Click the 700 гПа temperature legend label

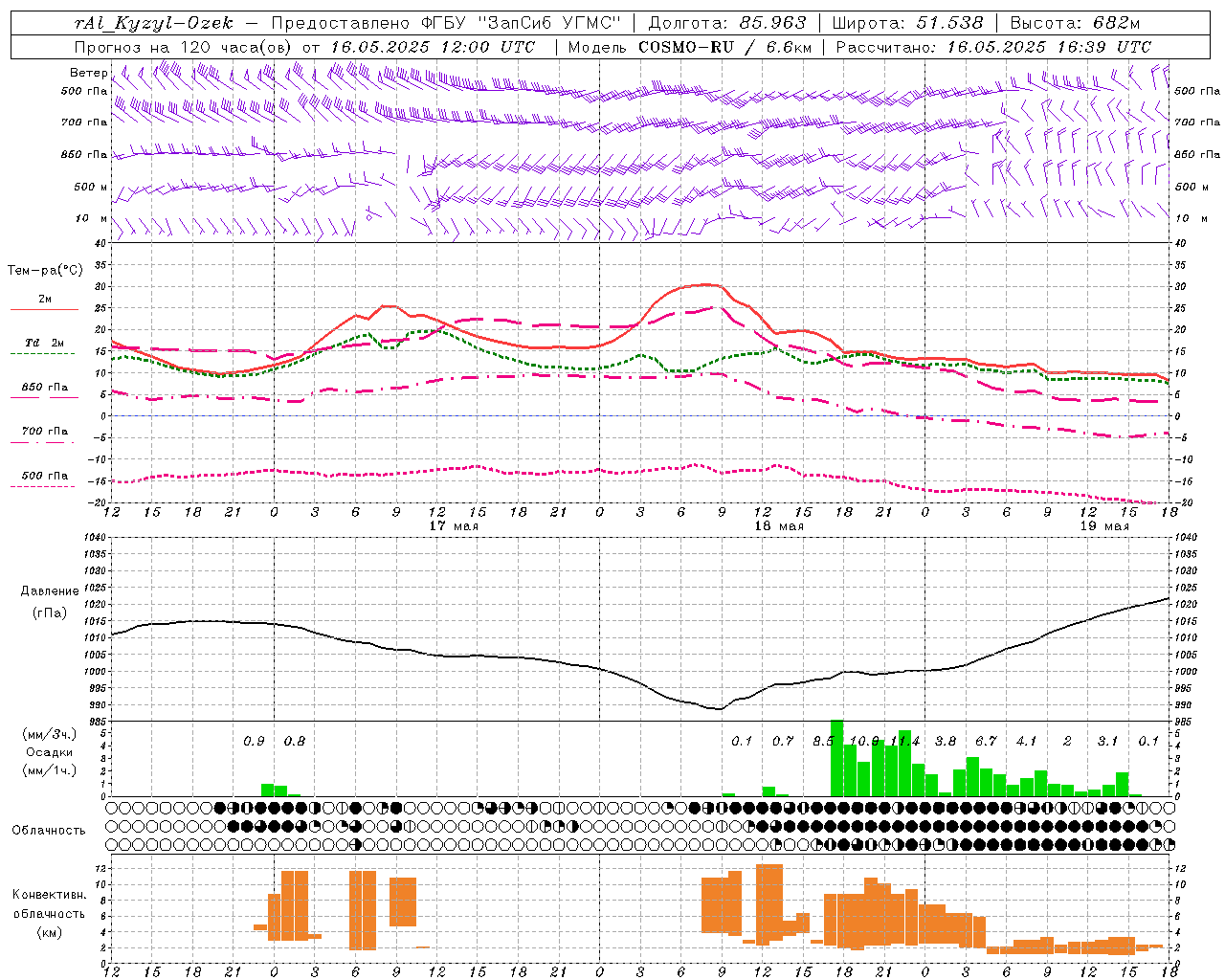pos(45,432)
